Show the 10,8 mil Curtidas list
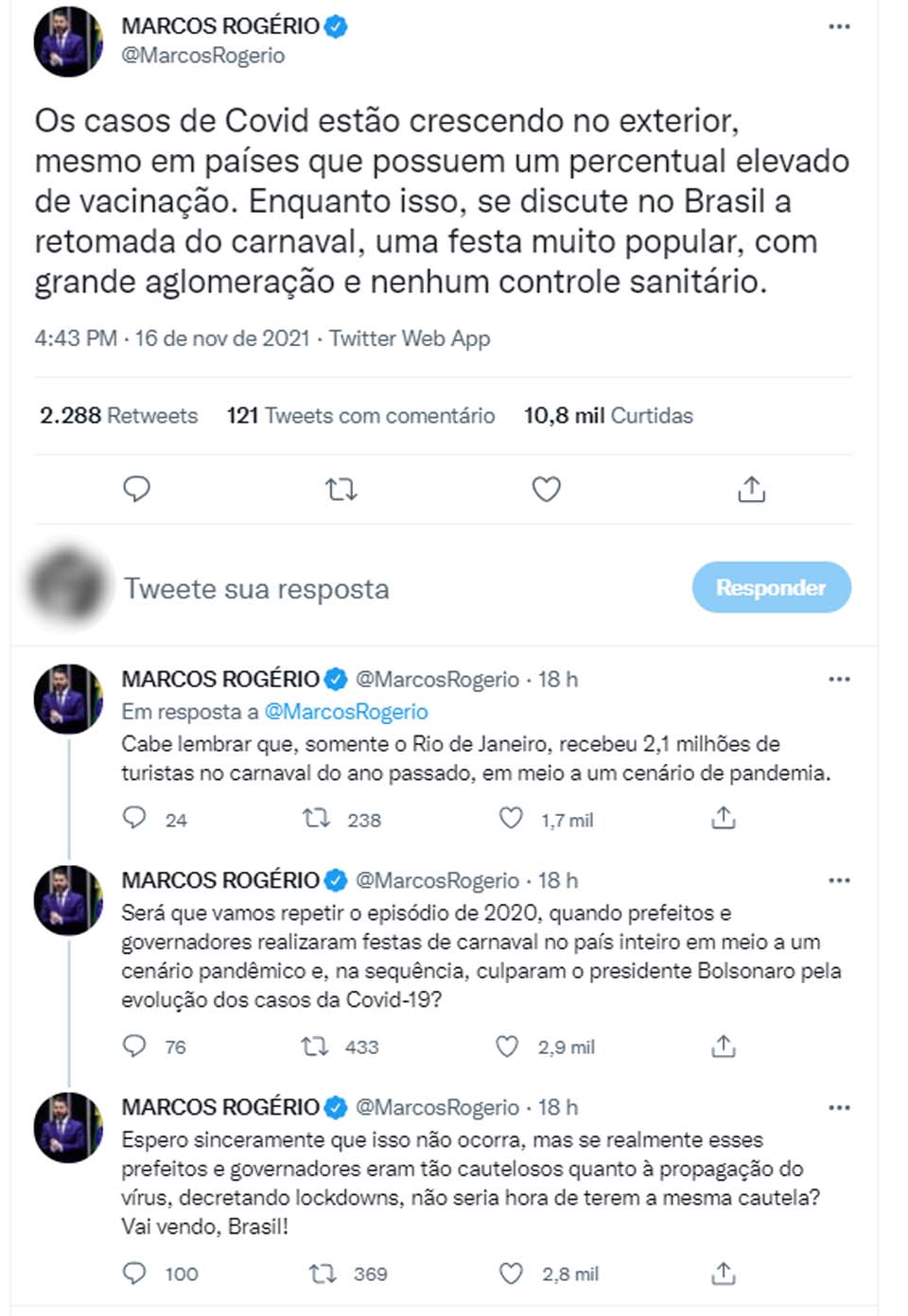 (x=608, y=415)
